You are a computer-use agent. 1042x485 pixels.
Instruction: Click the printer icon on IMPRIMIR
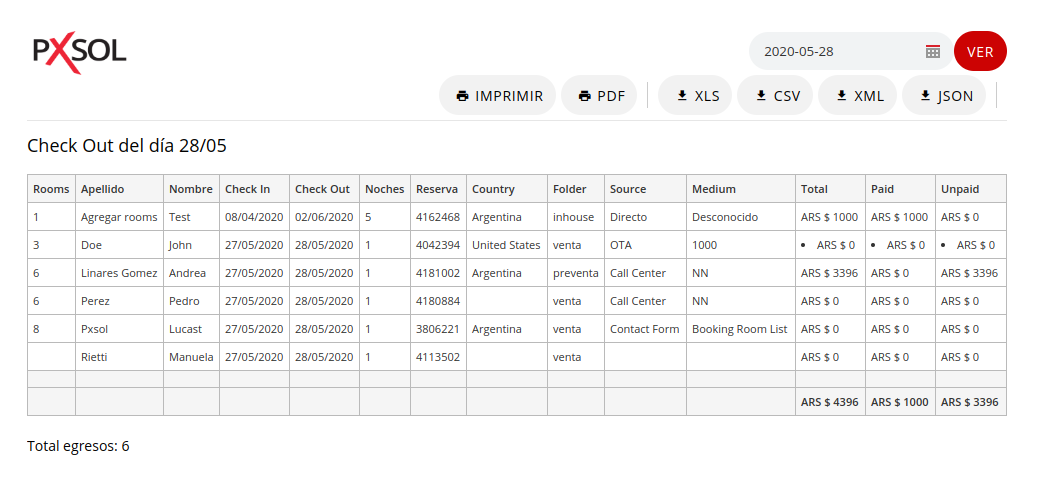[x=463, y=96]
